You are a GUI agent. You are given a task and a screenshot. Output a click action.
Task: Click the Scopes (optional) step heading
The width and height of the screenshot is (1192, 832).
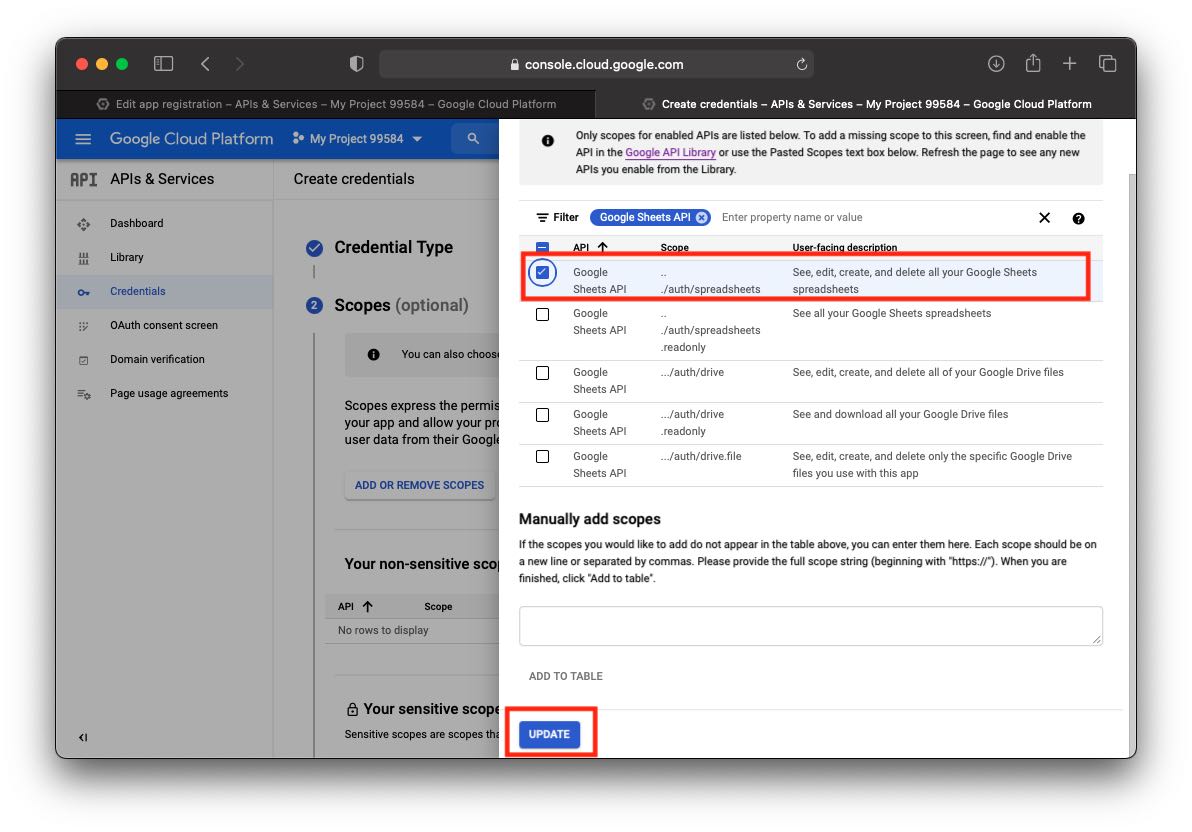(x=401, y=305)
